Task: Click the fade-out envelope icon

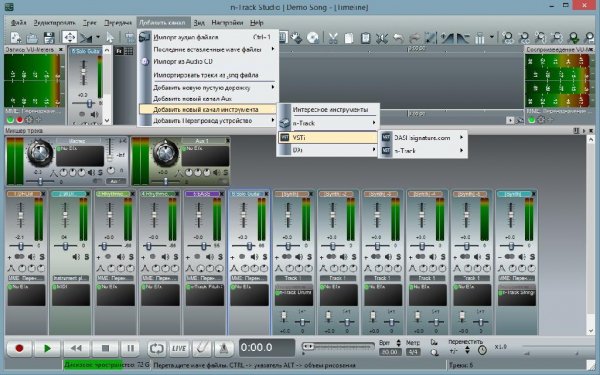Action: pos(463,38)
